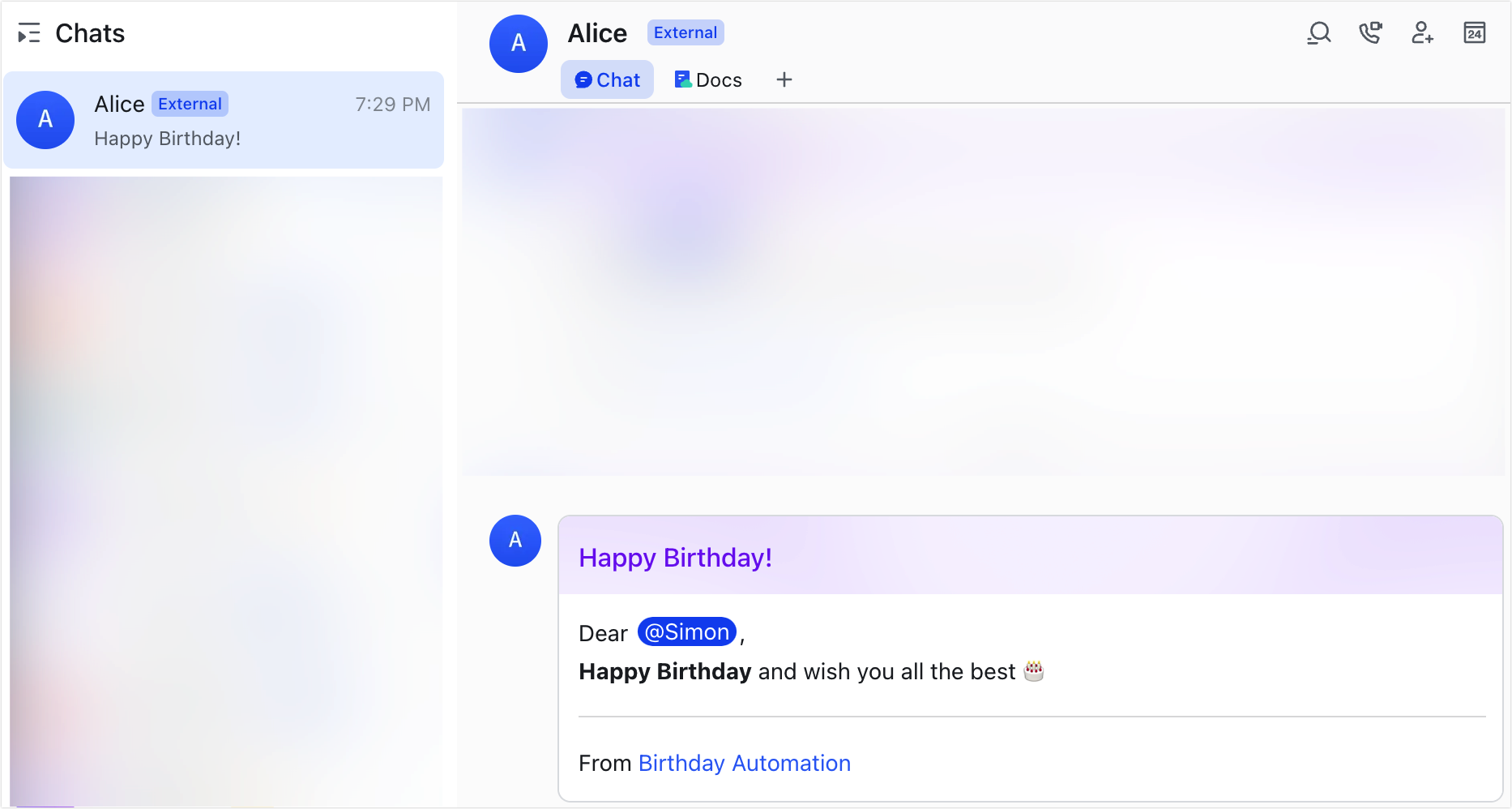This screenshot has width=1512, height=809.
Task: Open the Birthday Automation link
Action: click(744, 763)
